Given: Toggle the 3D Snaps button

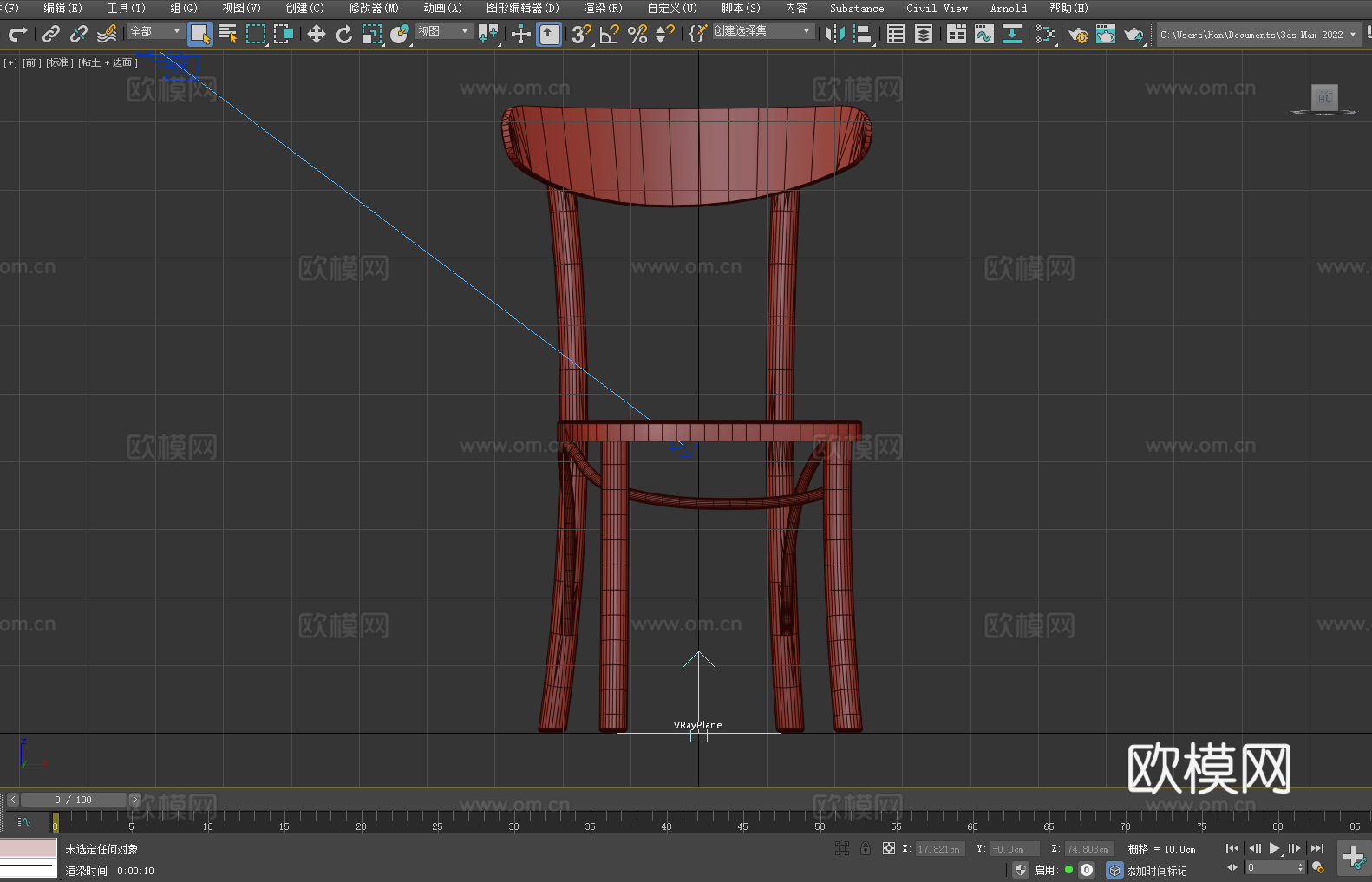Looking at the screenshot, I should (x=582, y=34).
